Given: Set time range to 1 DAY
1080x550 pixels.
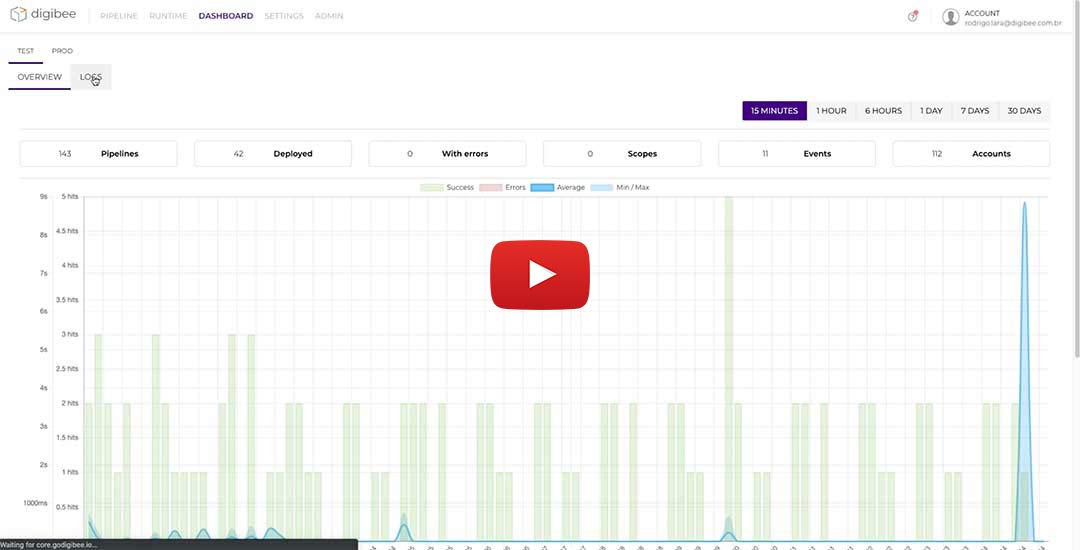Looking at the screenshot, I should point(931,111).
